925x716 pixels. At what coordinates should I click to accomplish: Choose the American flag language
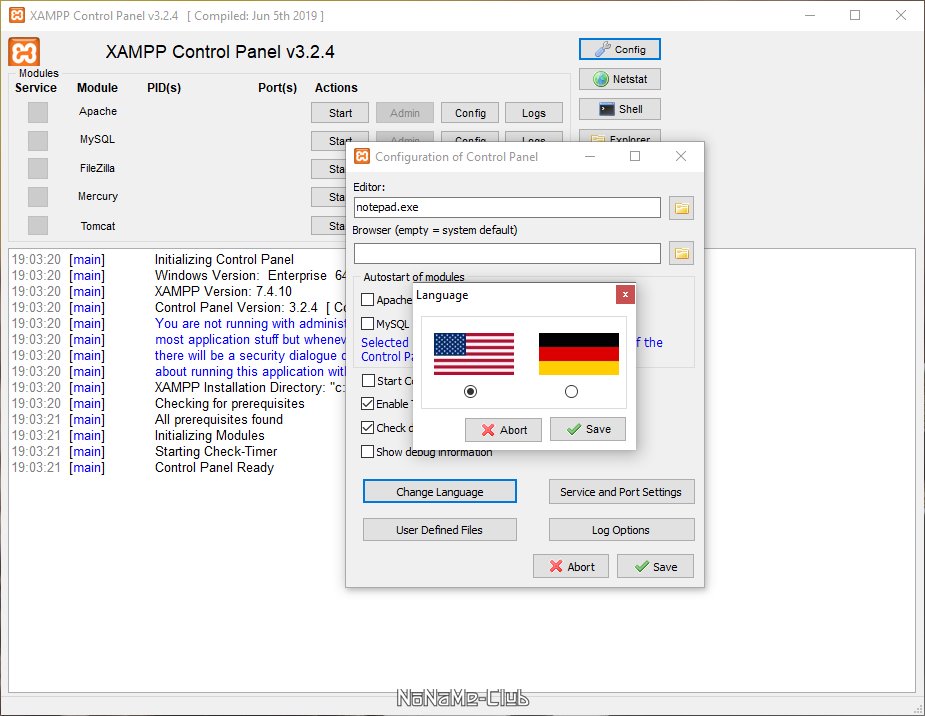tap(473, 354)
